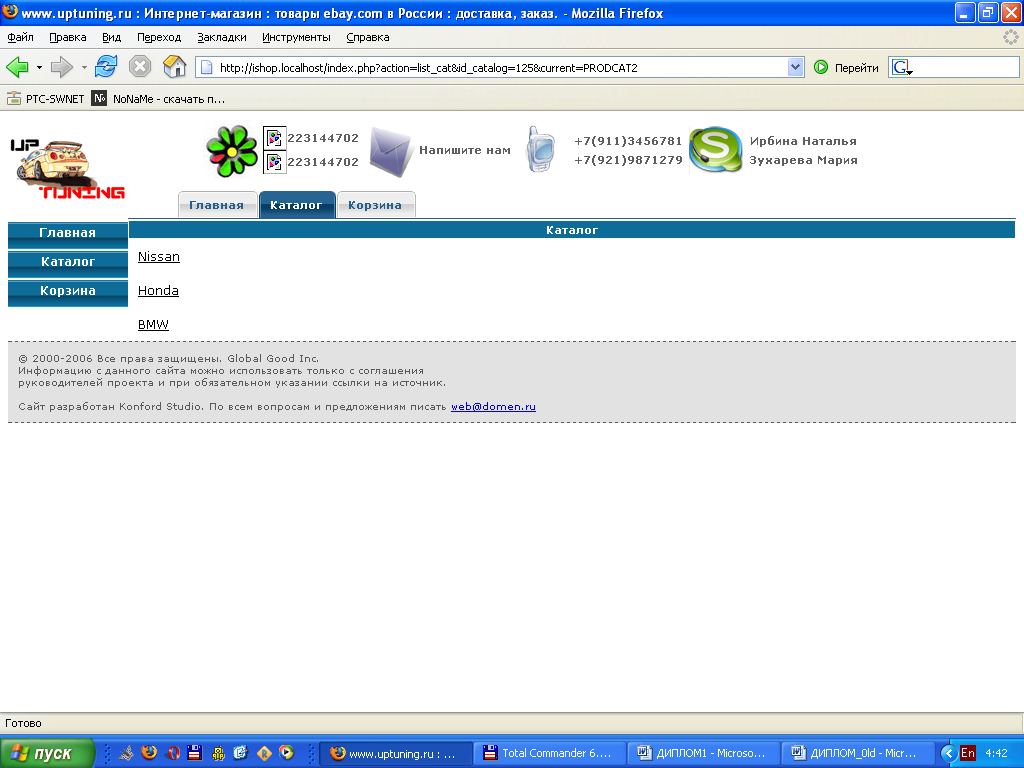Expand hidden tray icons arrow
Image resolution: width=1024 pixels, height=768 pixels.
pos(949,753)
